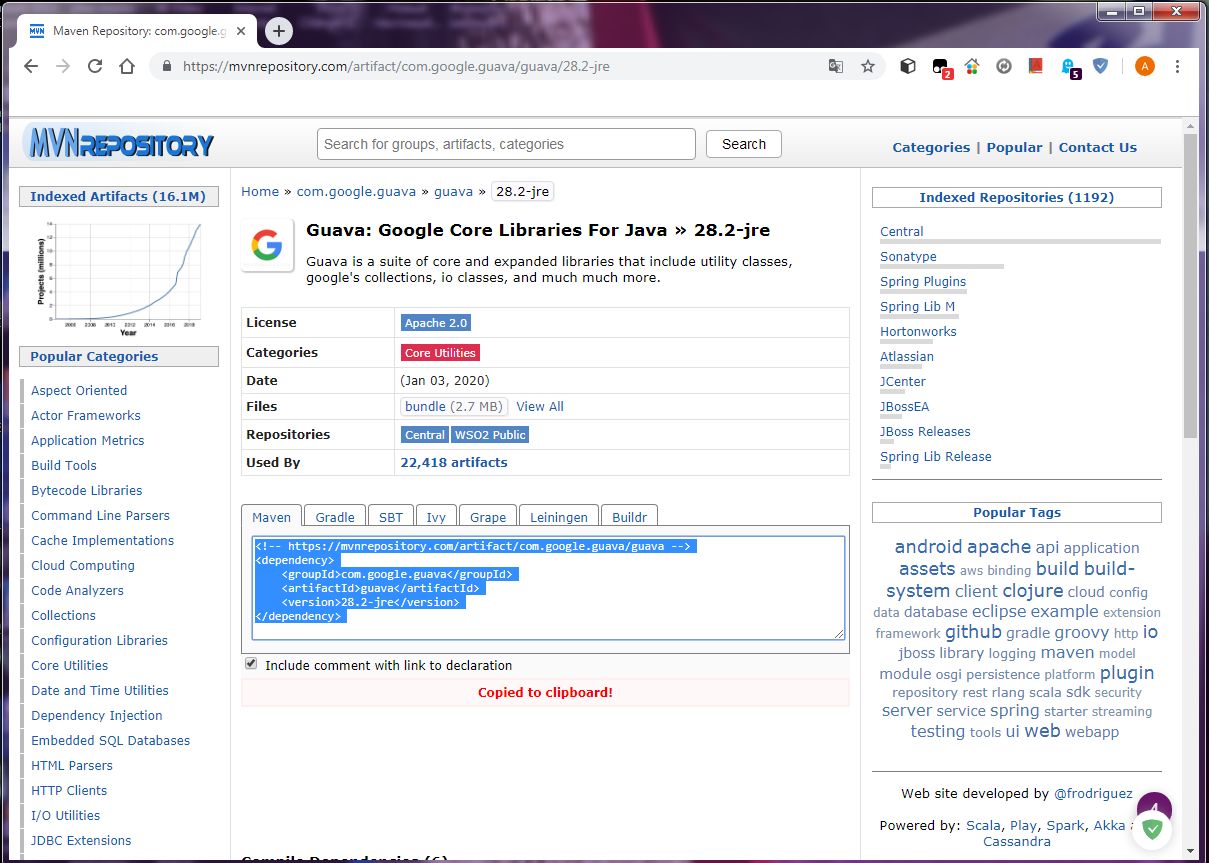The width and height of the screenshot is (1209, 863).
Task: Open Atlassian in Indexed Repositories
Action: coord(907,357)
